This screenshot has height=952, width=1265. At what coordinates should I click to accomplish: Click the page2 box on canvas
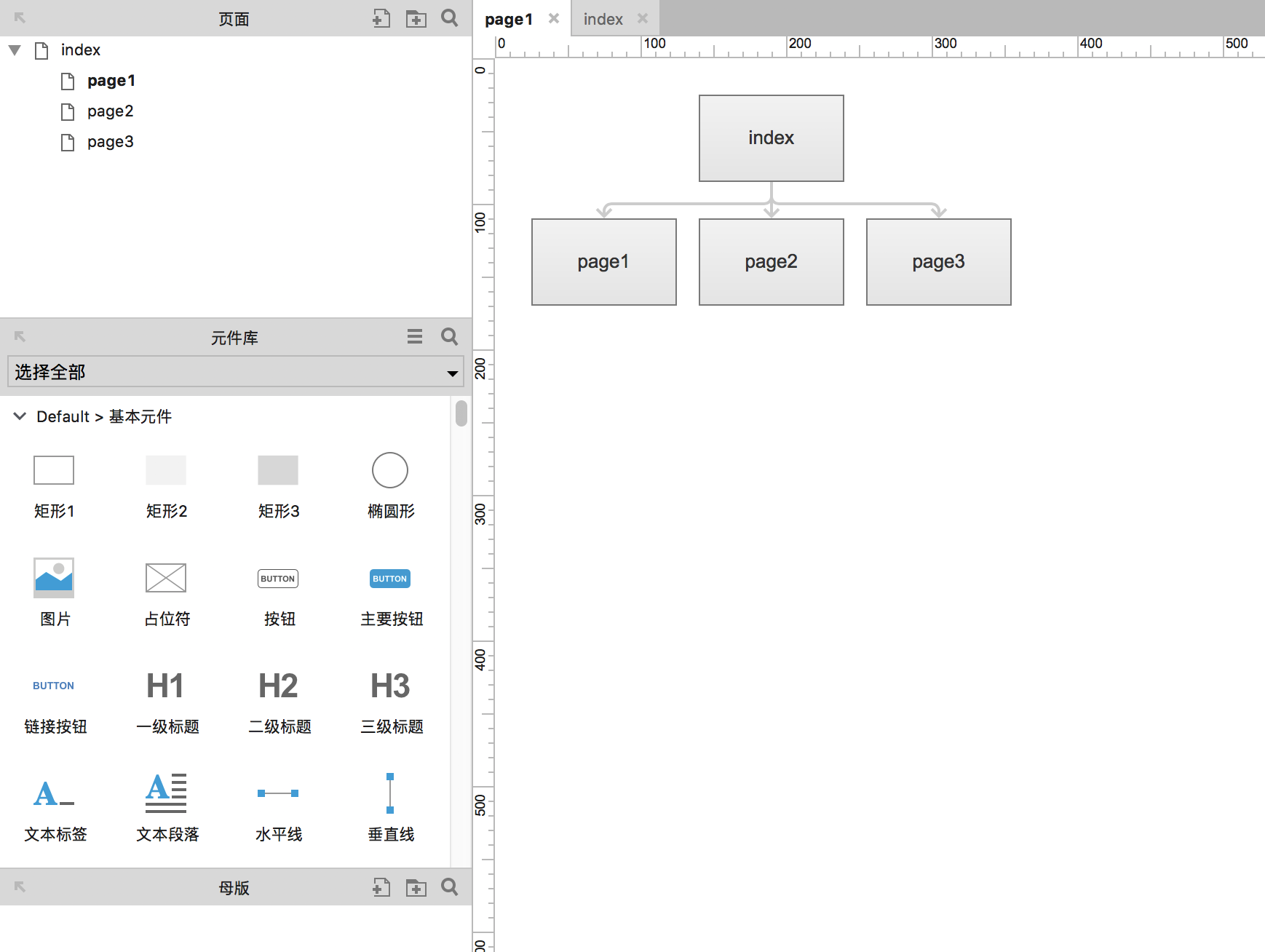(772, 262)
